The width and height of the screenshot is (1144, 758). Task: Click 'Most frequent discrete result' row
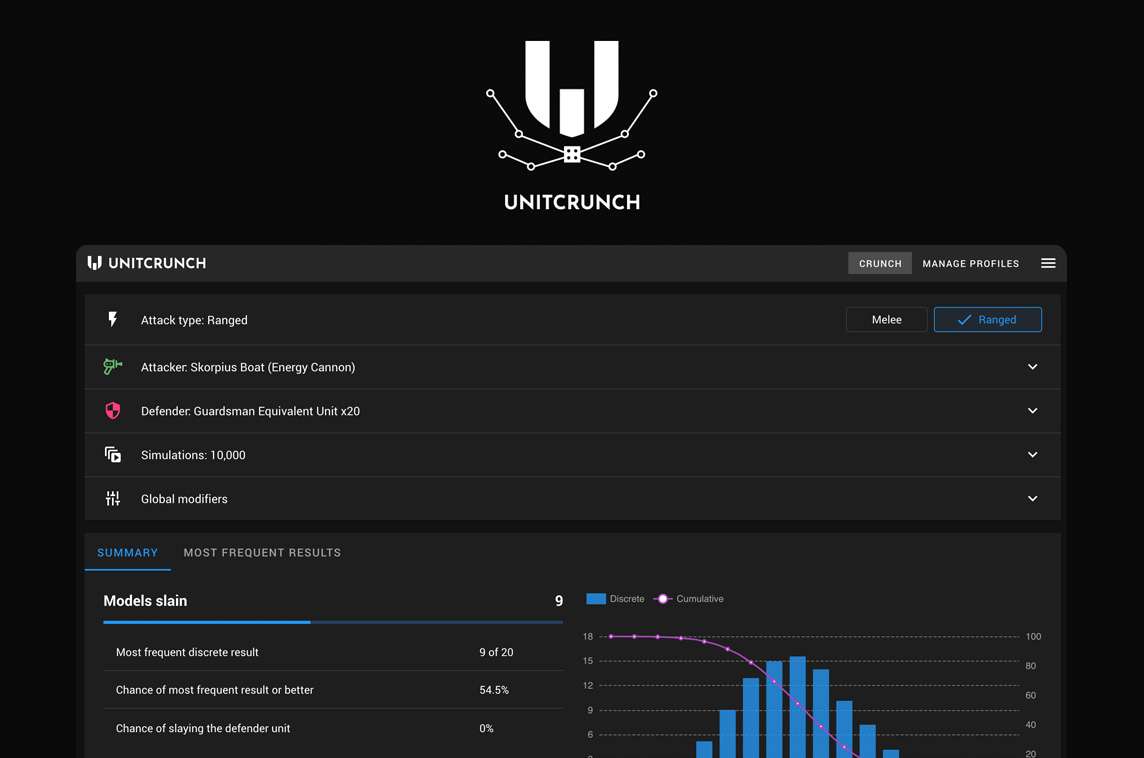click(333, 652)
